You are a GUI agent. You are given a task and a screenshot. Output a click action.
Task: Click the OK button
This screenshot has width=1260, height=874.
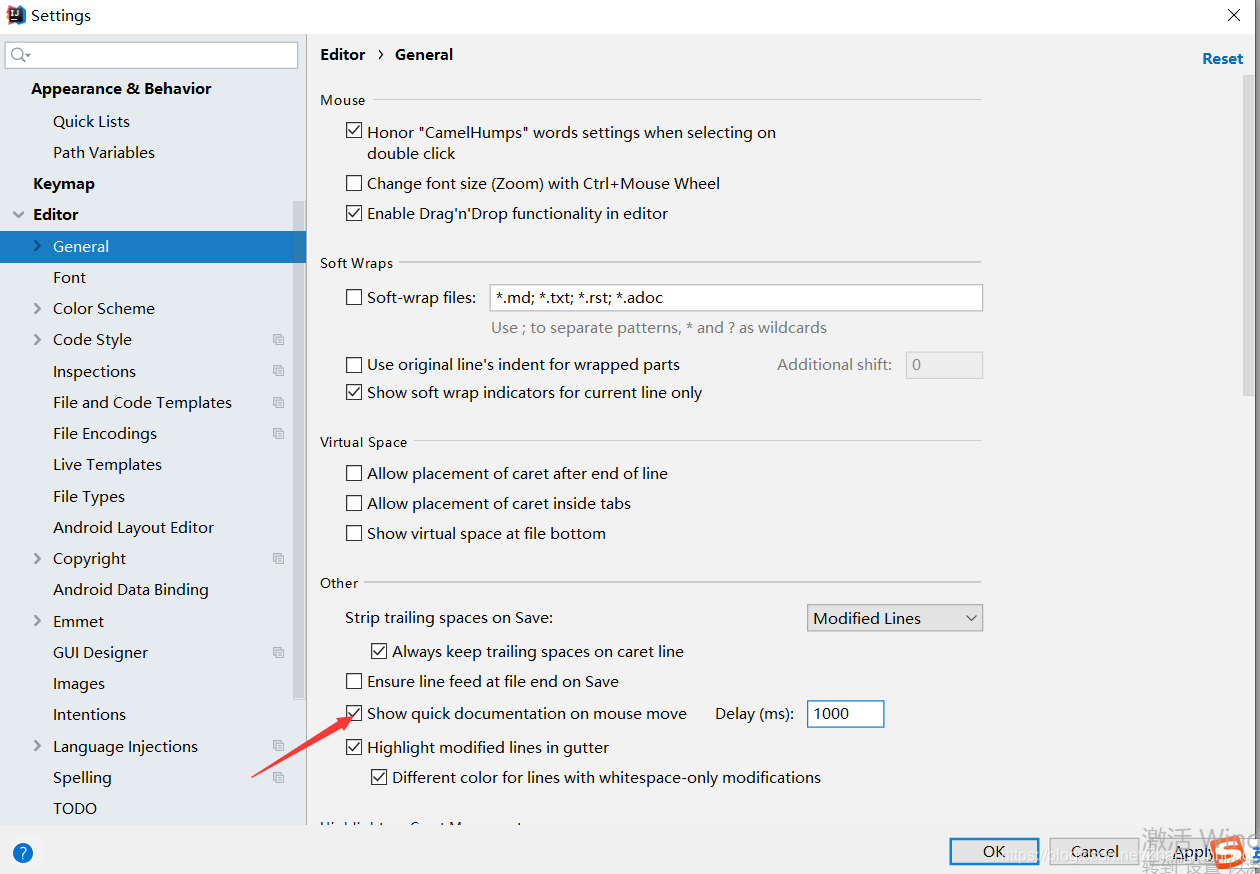click(x=994, y=851)
